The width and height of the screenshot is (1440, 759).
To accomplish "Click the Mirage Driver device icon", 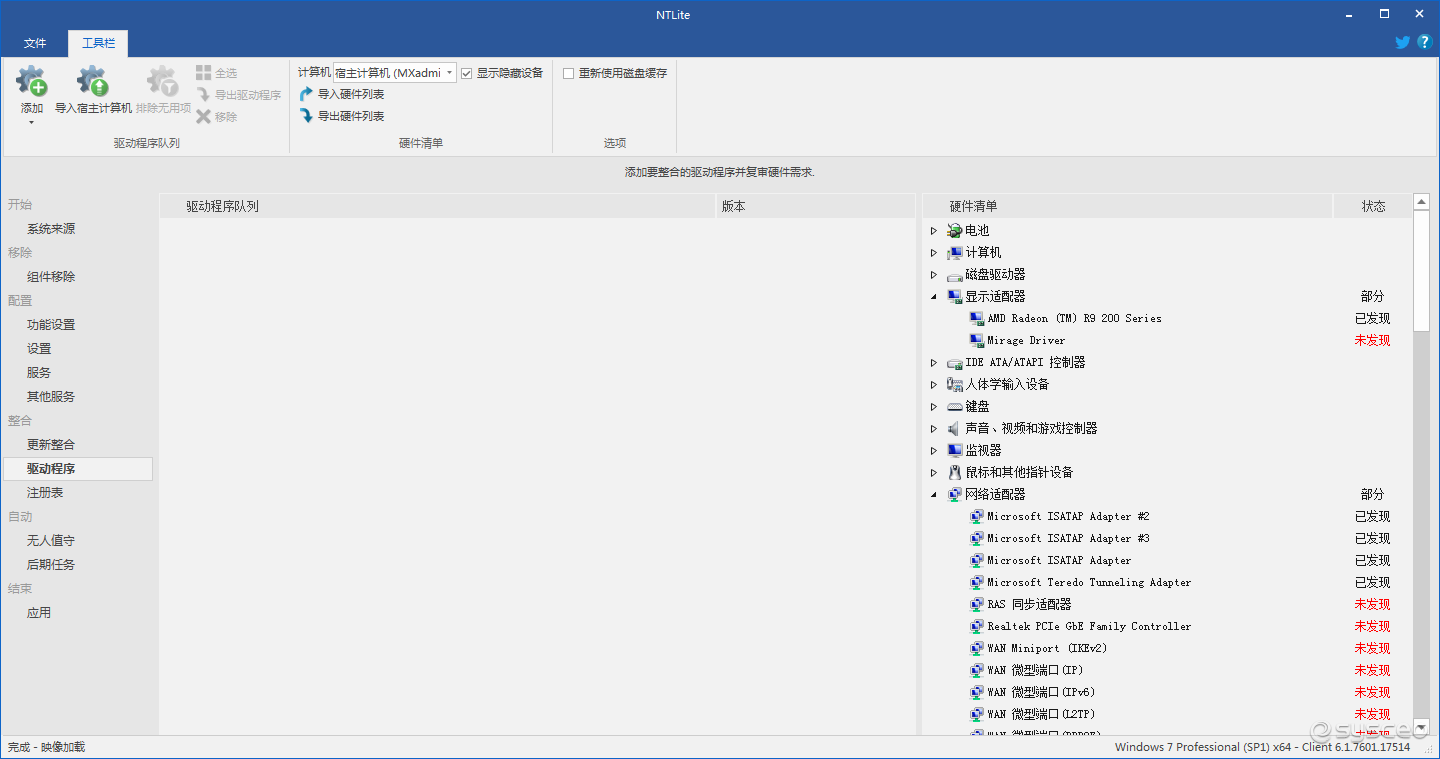I will point(977,341).
